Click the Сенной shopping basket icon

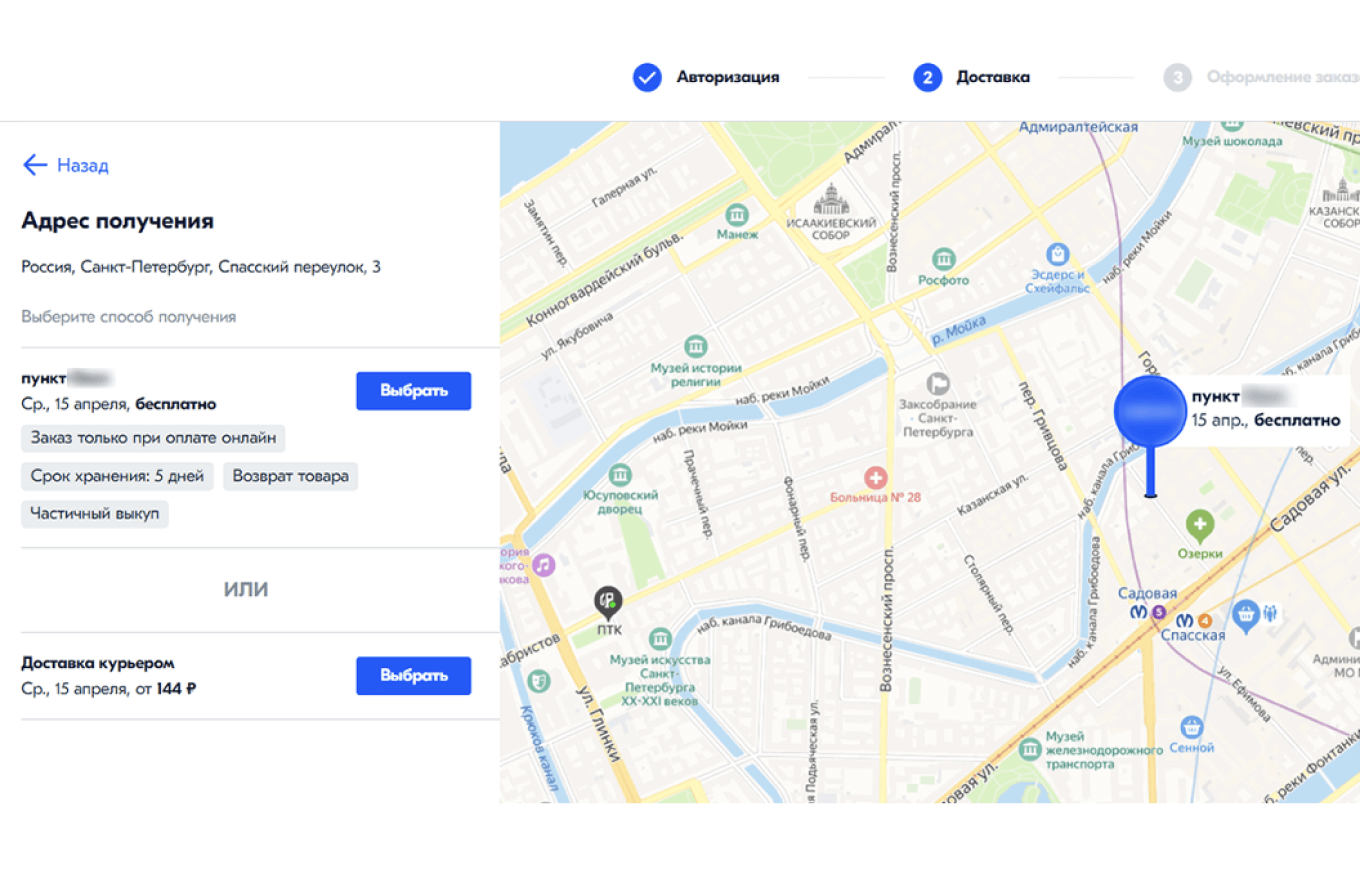click(x=1190, y=727)
